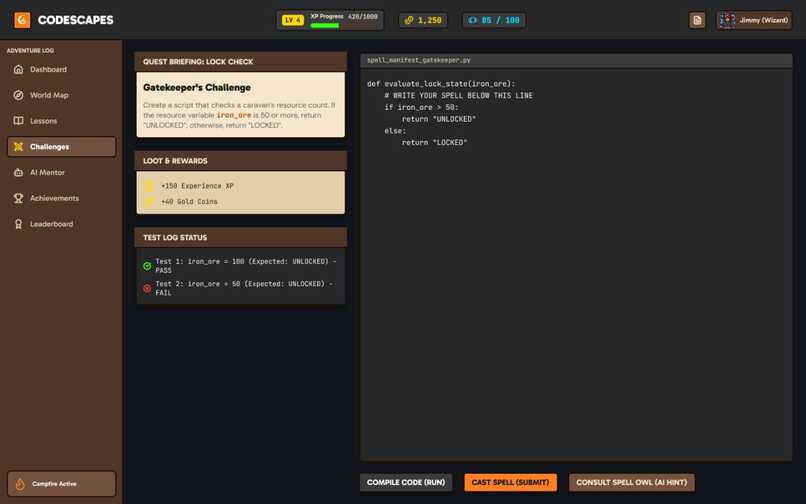Click inside the code editor area

click(576, 264)
